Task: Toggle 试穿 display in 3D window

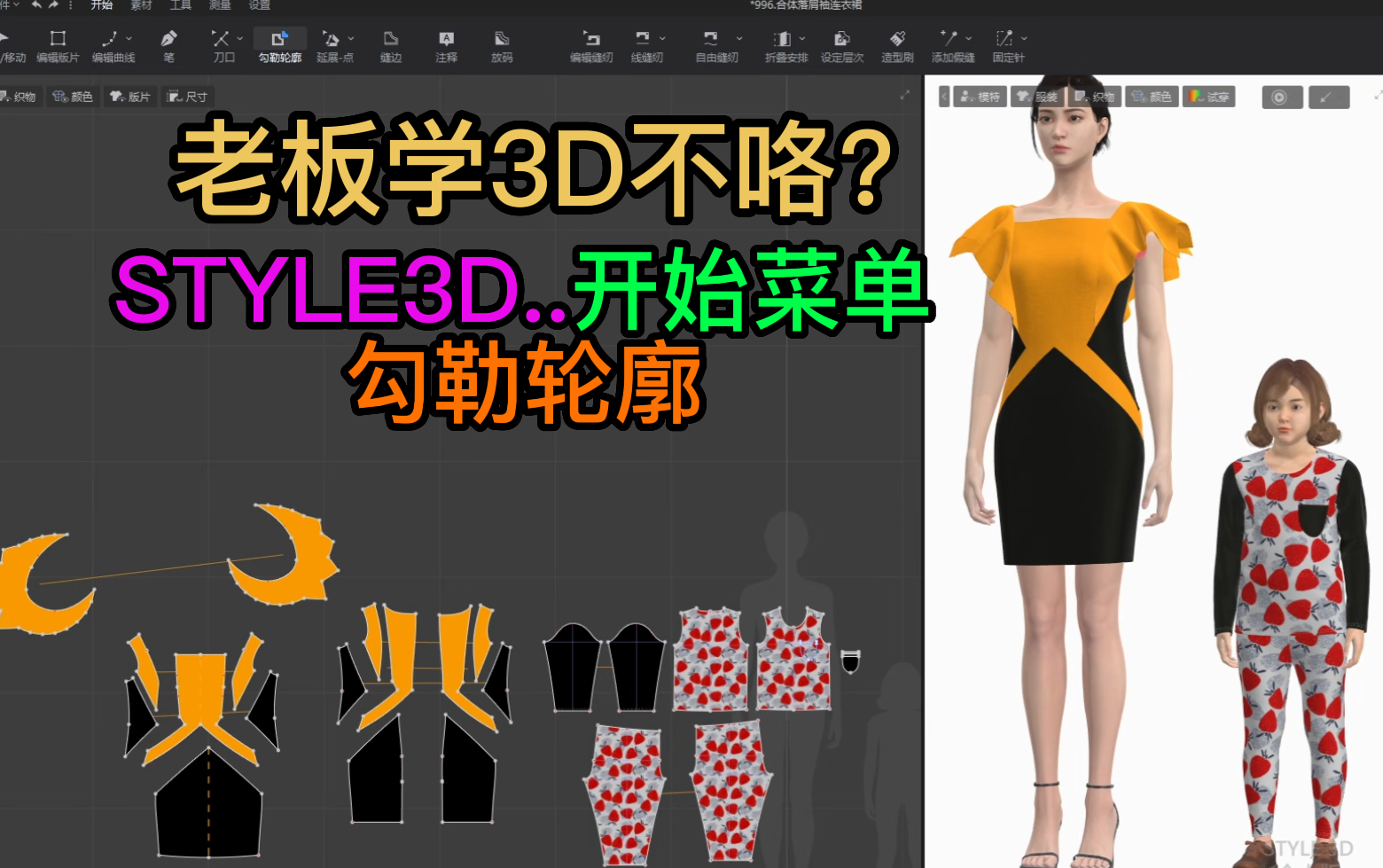Action: (1209, 97)
